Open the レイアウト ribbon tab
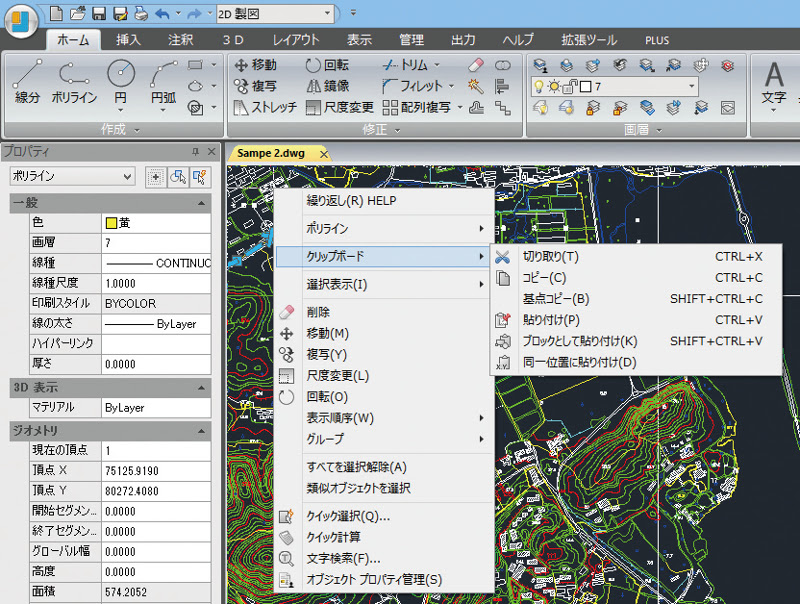The image size is (800, 604). pyautogui.click(x=295, y=40)
